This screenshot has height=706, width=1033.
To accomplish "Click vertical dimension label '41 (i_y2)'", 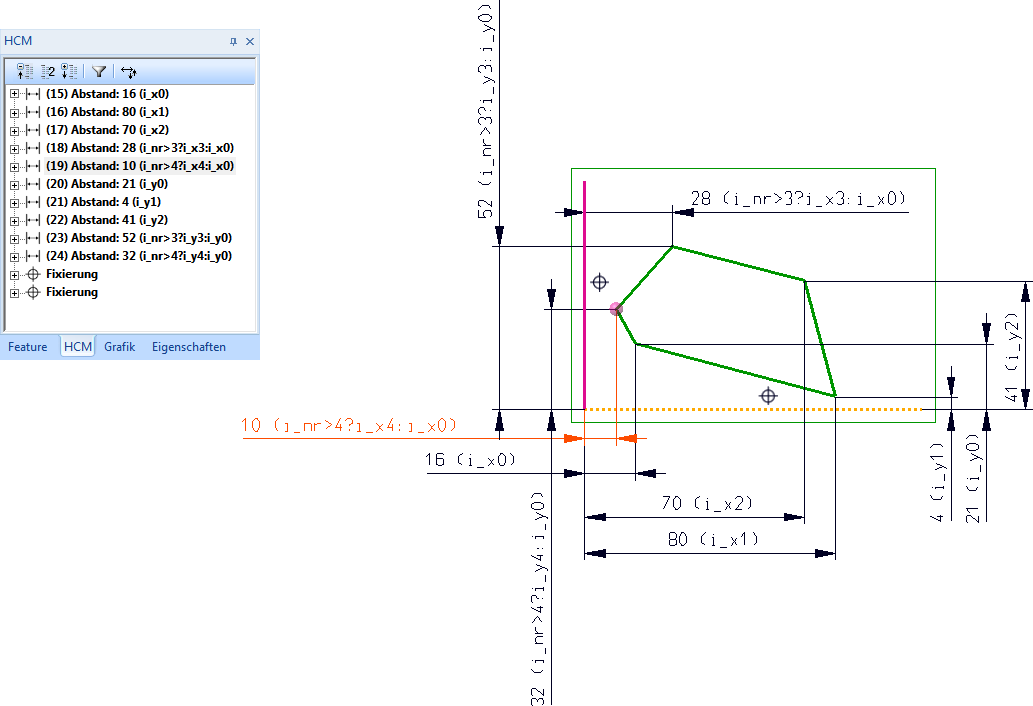I will coord(1012,358).
